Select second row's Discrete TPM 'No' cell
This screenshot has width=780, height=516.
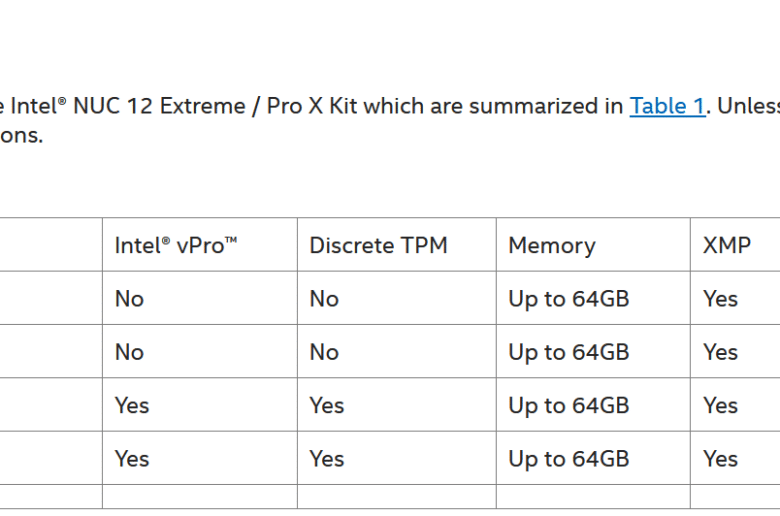pyautogui.click(x=396, y=351)
